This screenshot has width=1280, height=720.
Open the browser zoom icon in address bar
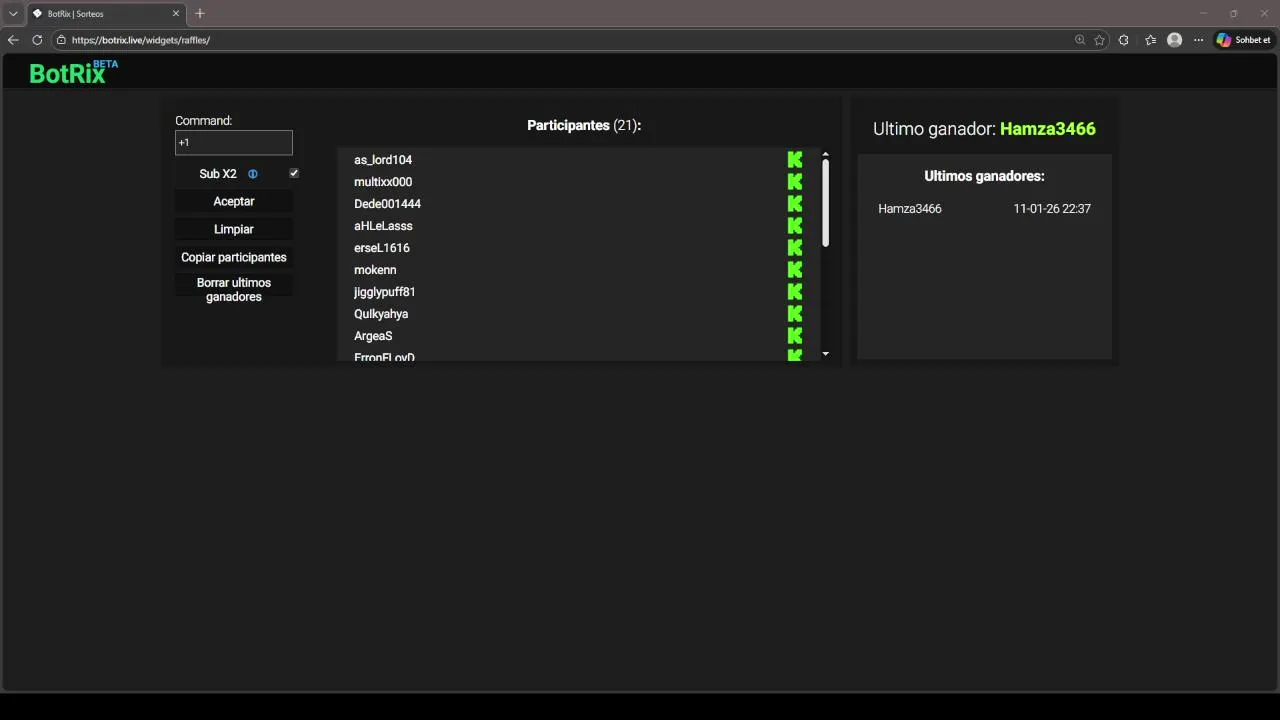pyautogui.click(x=1080, y=40)
